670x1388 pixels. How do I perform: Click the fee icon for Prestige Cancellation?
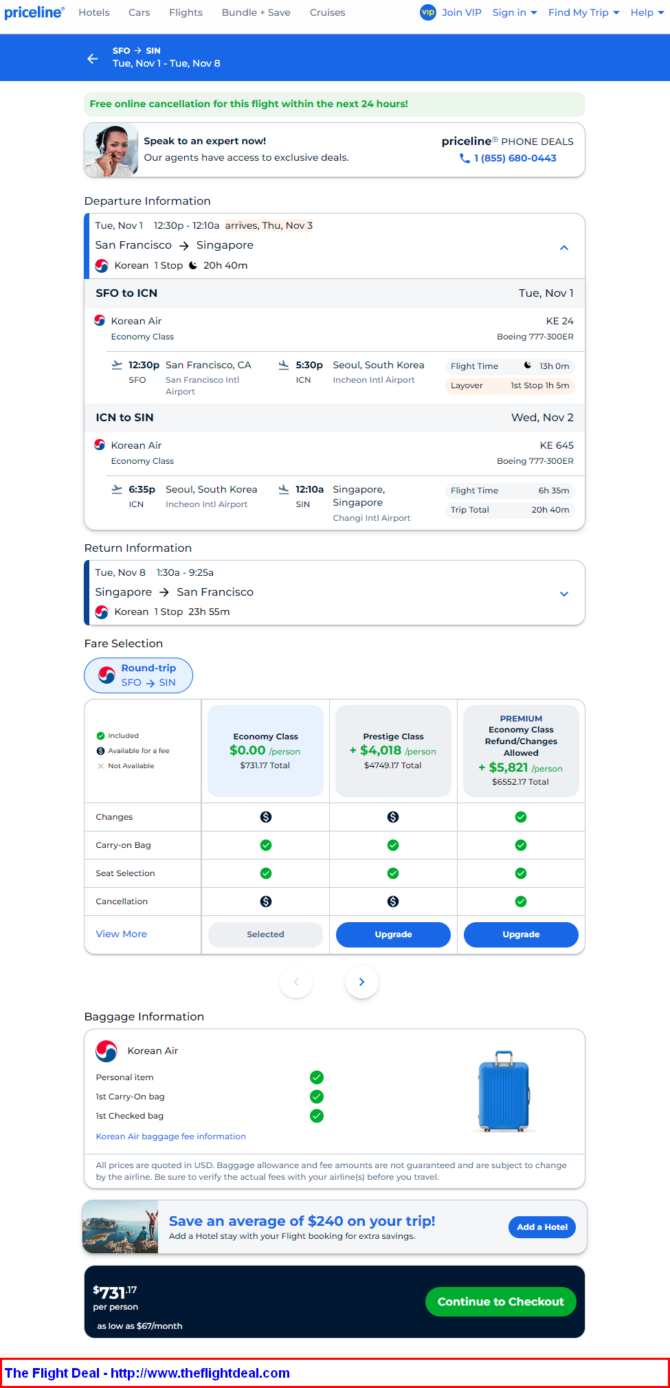click(393, 901)
